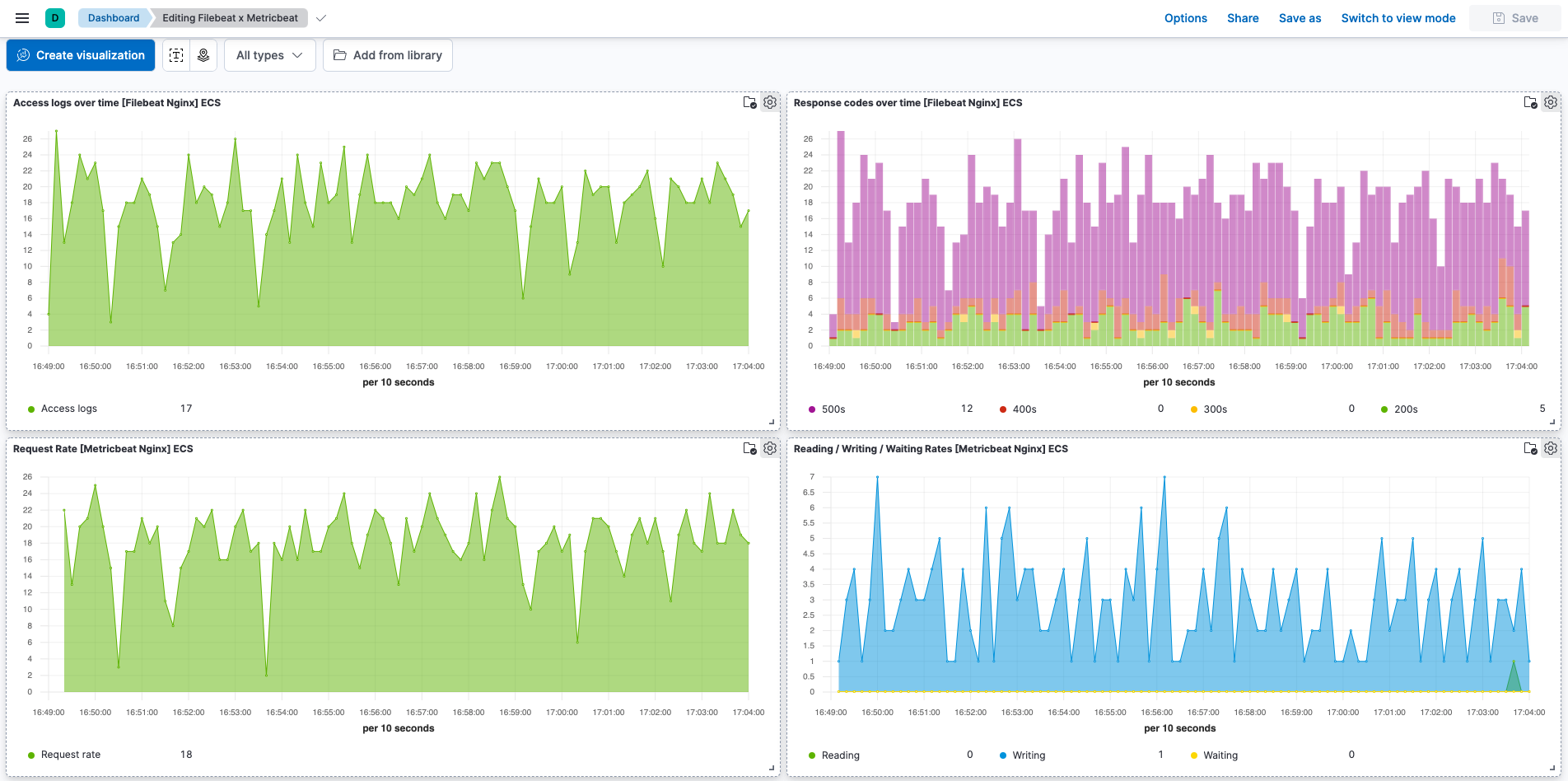Toggle the 200s legend series
Image resolution: width=1568 pixels, height=781 pixels.
pyautogui.click(x=1405, y=409)
